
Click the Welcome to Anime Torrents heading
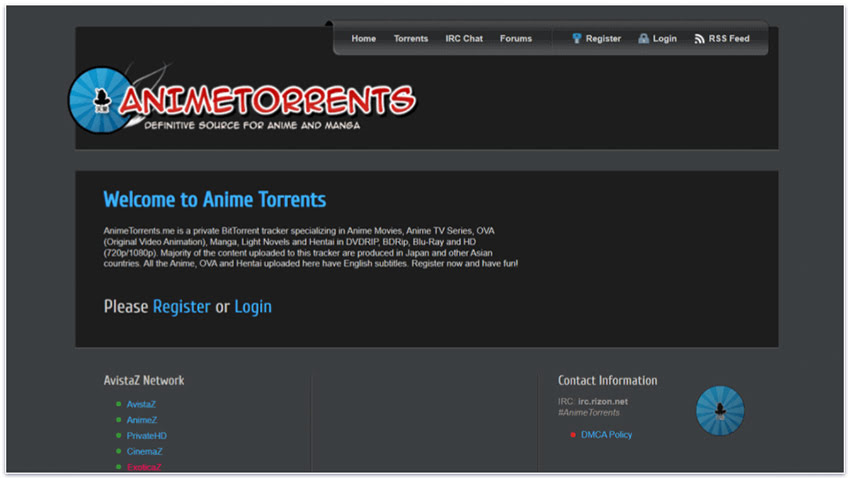point(215,199)
